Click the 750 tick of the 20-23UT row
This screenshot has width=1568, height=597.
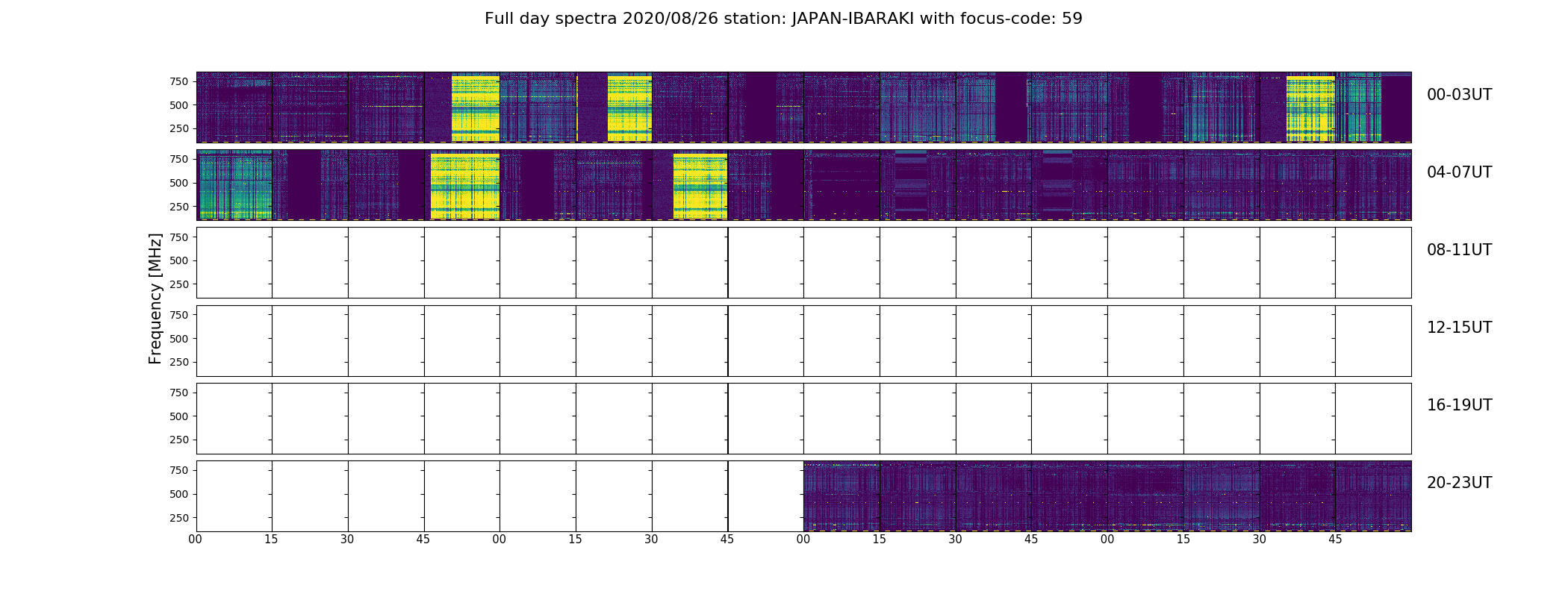pyautogui.click(x=179, y=470)
